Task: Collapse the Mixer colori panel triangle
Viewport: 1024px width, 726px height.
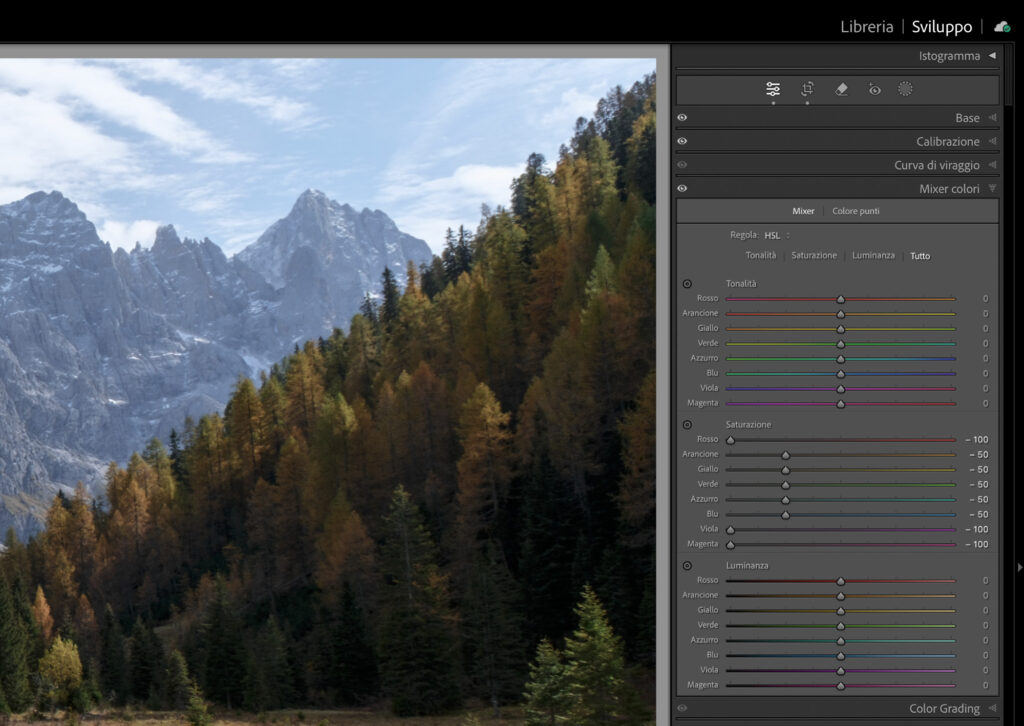Action: coord(993,188)
